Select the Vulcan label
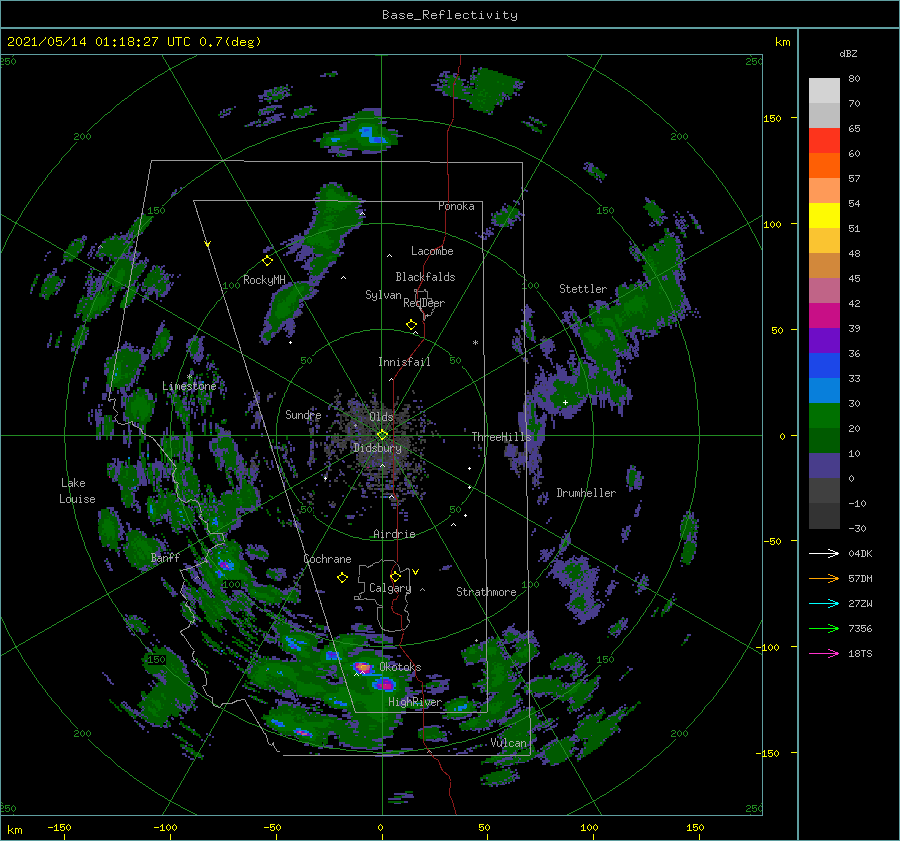Image resolution: width=900 pixels, height=841 pixels. [x=509, y=743]
